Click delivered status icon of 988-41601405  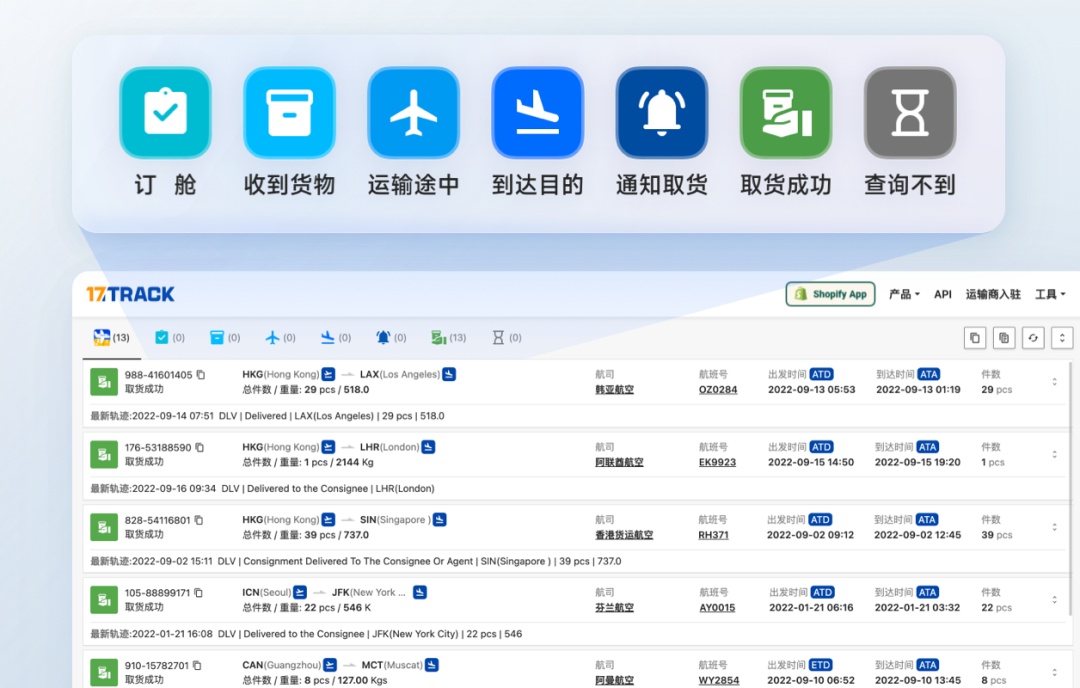pyautogui.click(x=104, y=382)
